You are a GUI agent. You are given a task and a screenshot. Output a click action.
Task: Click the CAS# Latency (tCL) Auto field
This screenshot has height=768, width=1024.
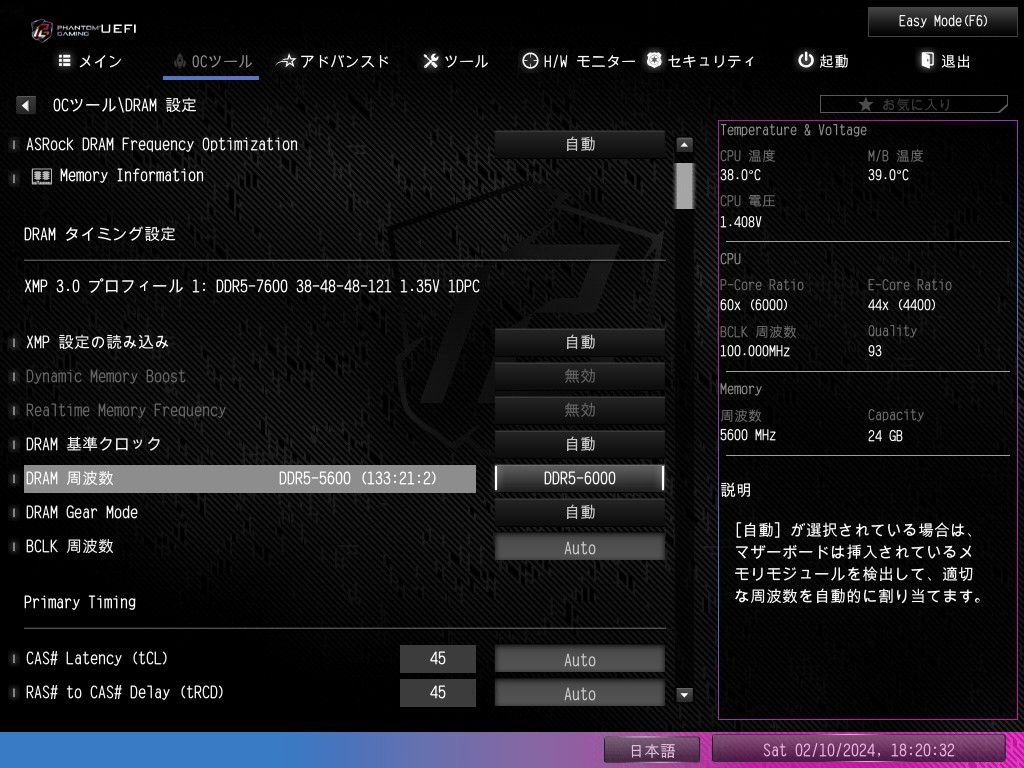580,660
